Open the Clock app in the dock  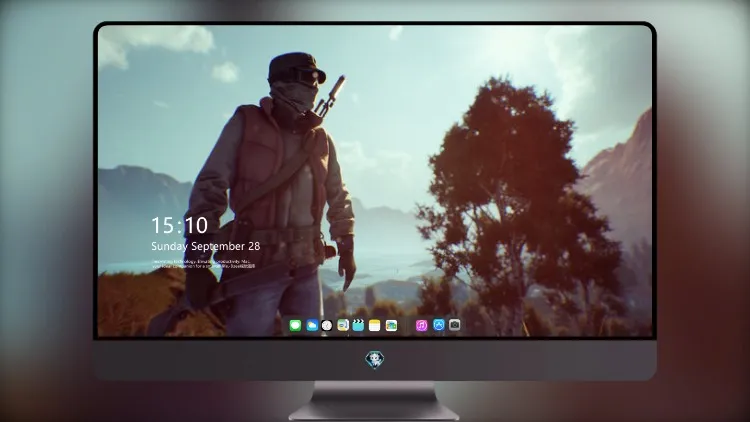pyautogui.click(x=327, y=325)
